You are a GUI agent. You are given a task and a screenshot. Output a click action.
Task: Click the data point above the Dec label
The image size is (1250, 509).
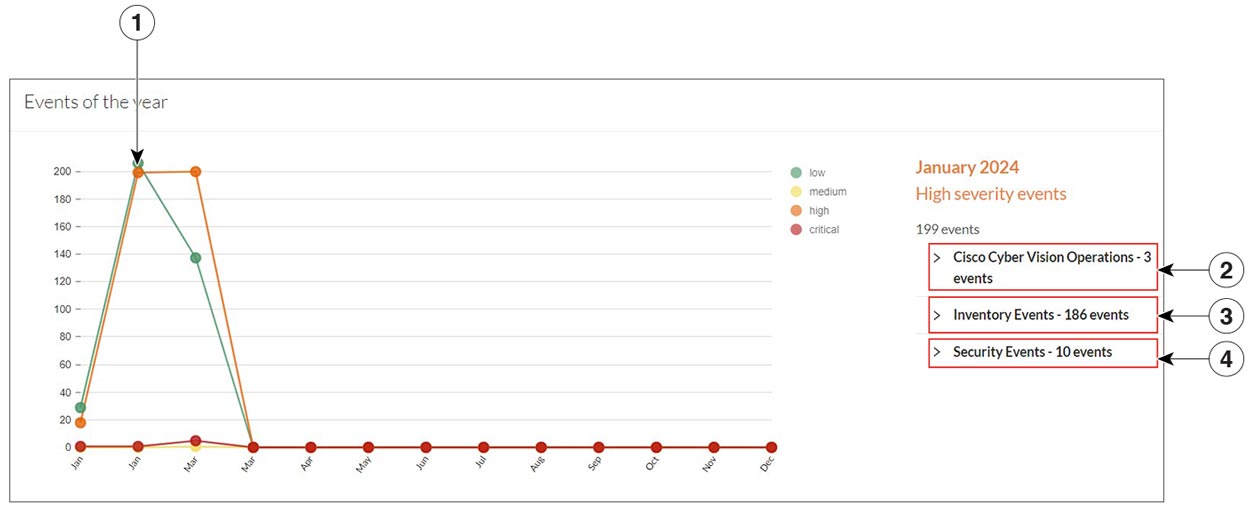point(771,447)
